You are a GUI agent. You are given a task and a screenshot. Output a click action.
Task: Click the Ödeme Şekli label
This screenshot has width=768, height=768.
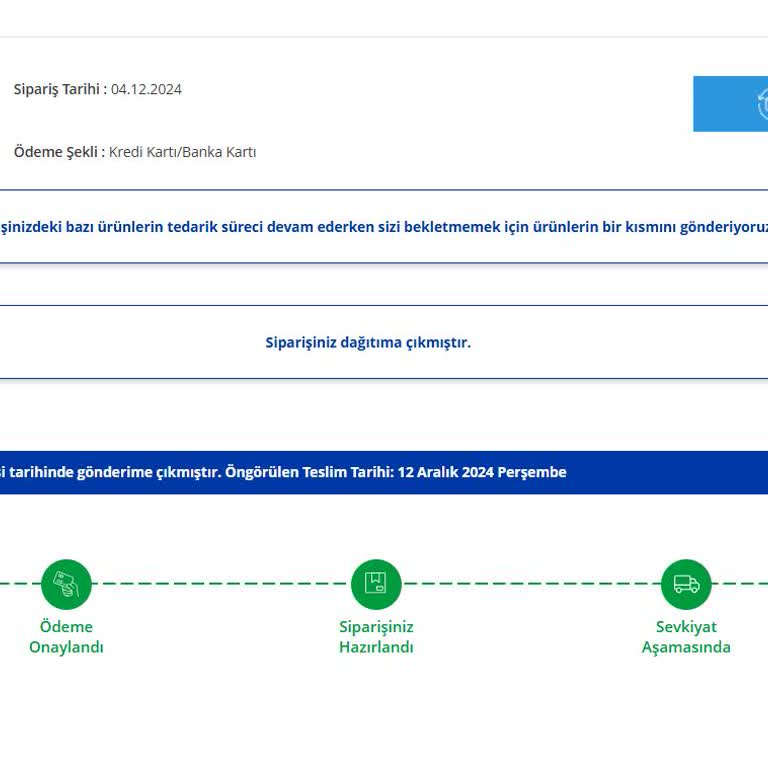[59, 152]
